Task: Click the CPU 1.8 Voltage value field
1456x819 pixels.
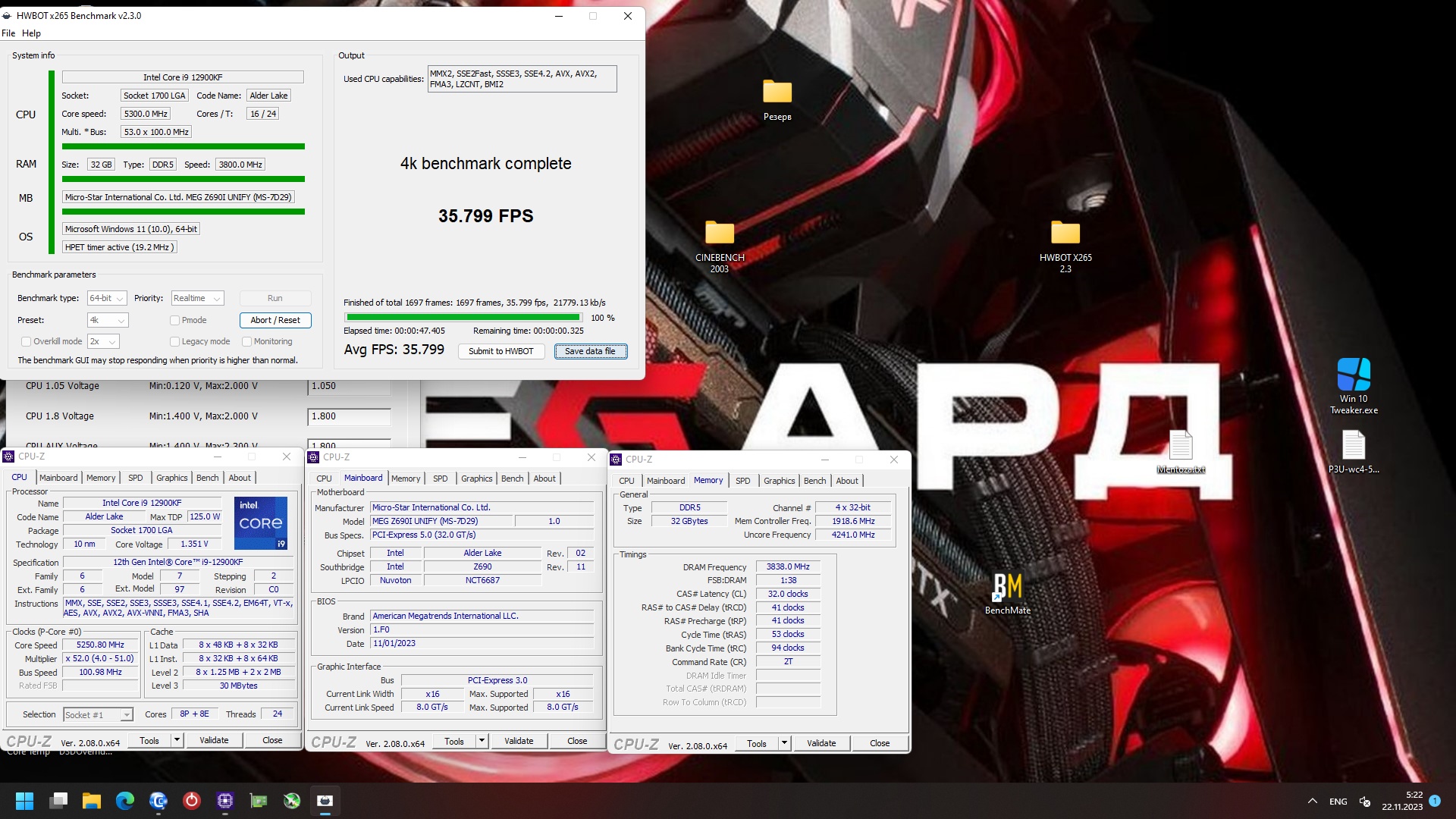Action: click(x=349, y=417)
